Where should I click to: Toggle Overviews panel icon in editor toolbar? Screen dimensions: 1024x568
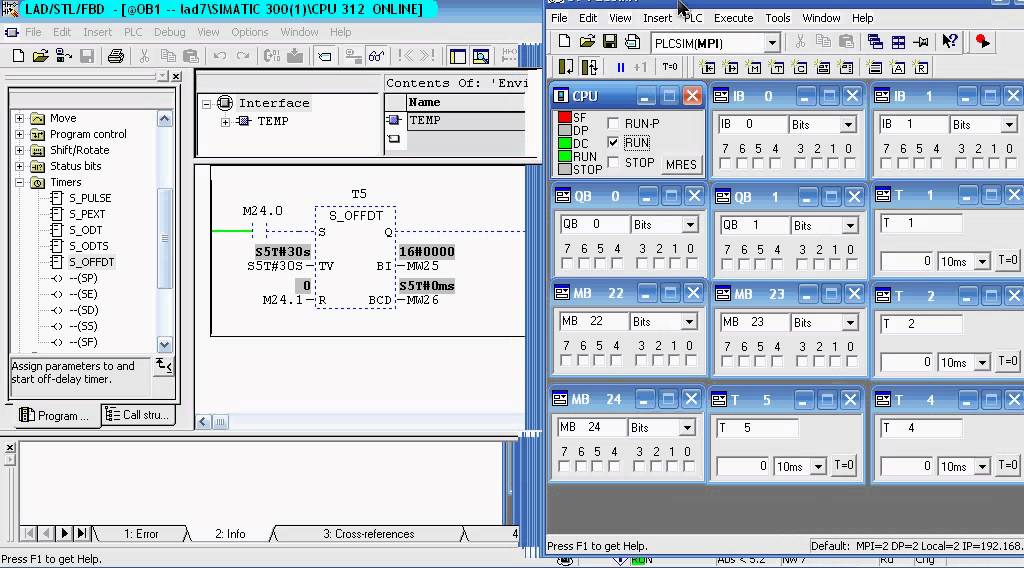458,56
